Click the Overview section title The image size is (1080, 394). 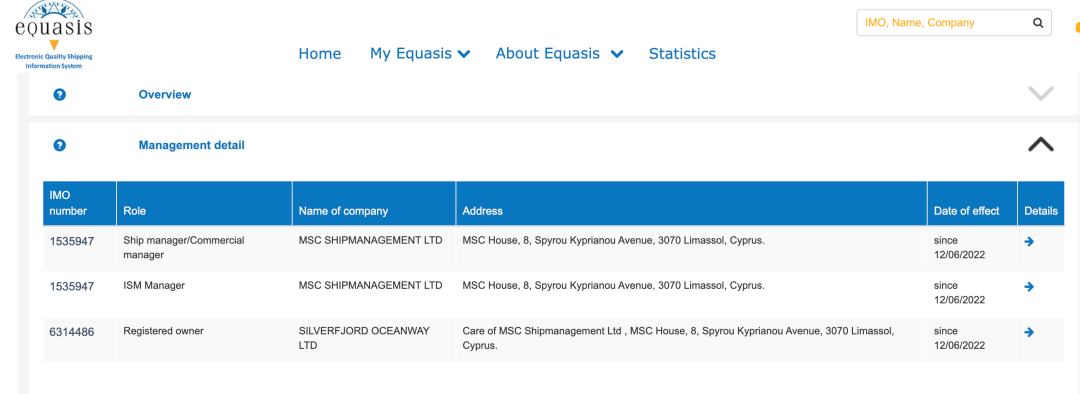(x=165, y=94)
